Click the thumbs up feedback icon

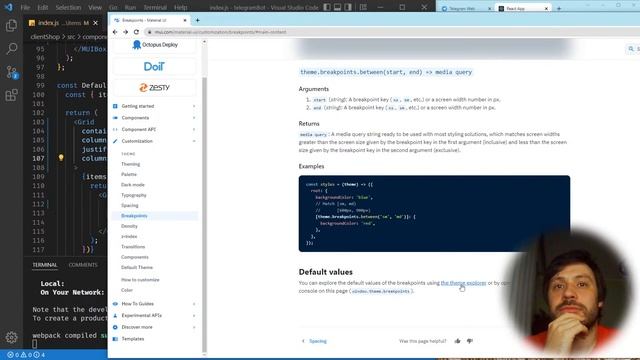tap(457, 341)
